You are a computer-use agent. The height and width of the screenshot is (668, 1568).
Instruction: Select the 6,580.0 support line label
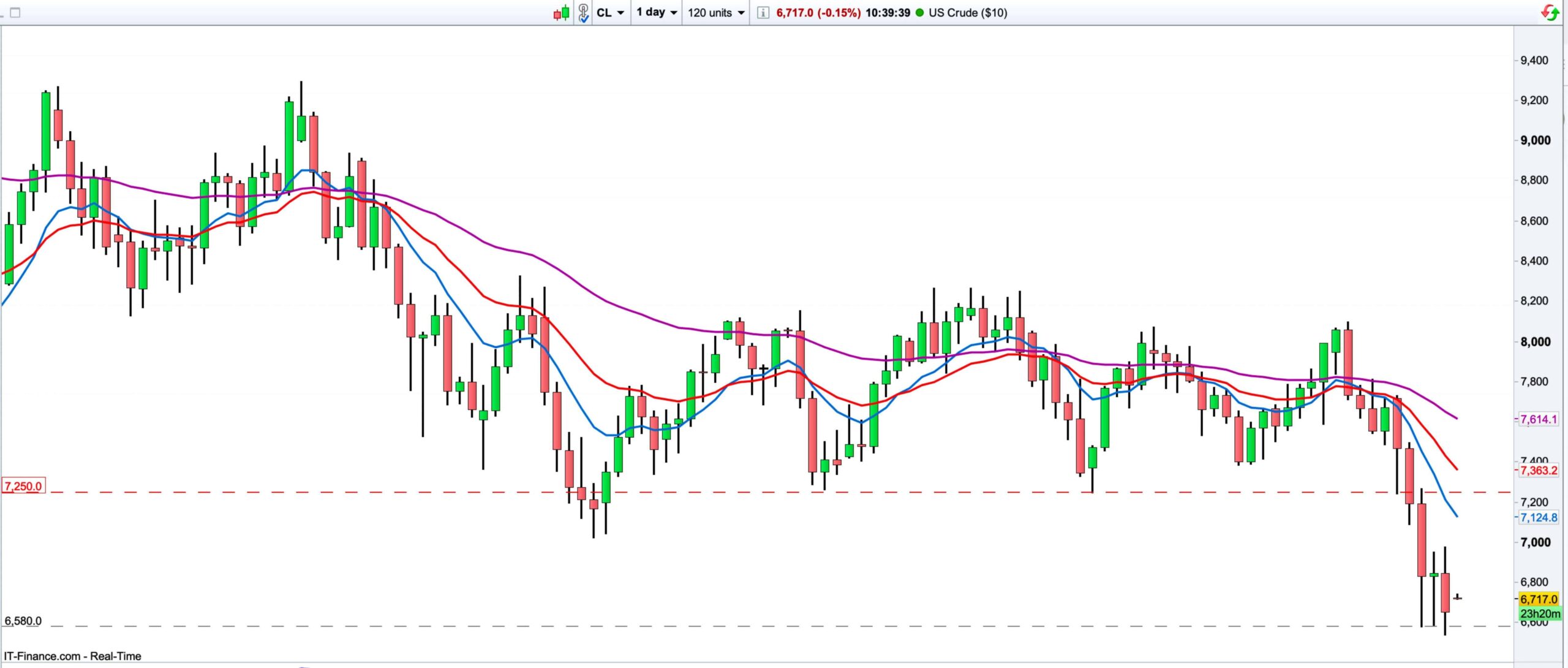[23, 621]
